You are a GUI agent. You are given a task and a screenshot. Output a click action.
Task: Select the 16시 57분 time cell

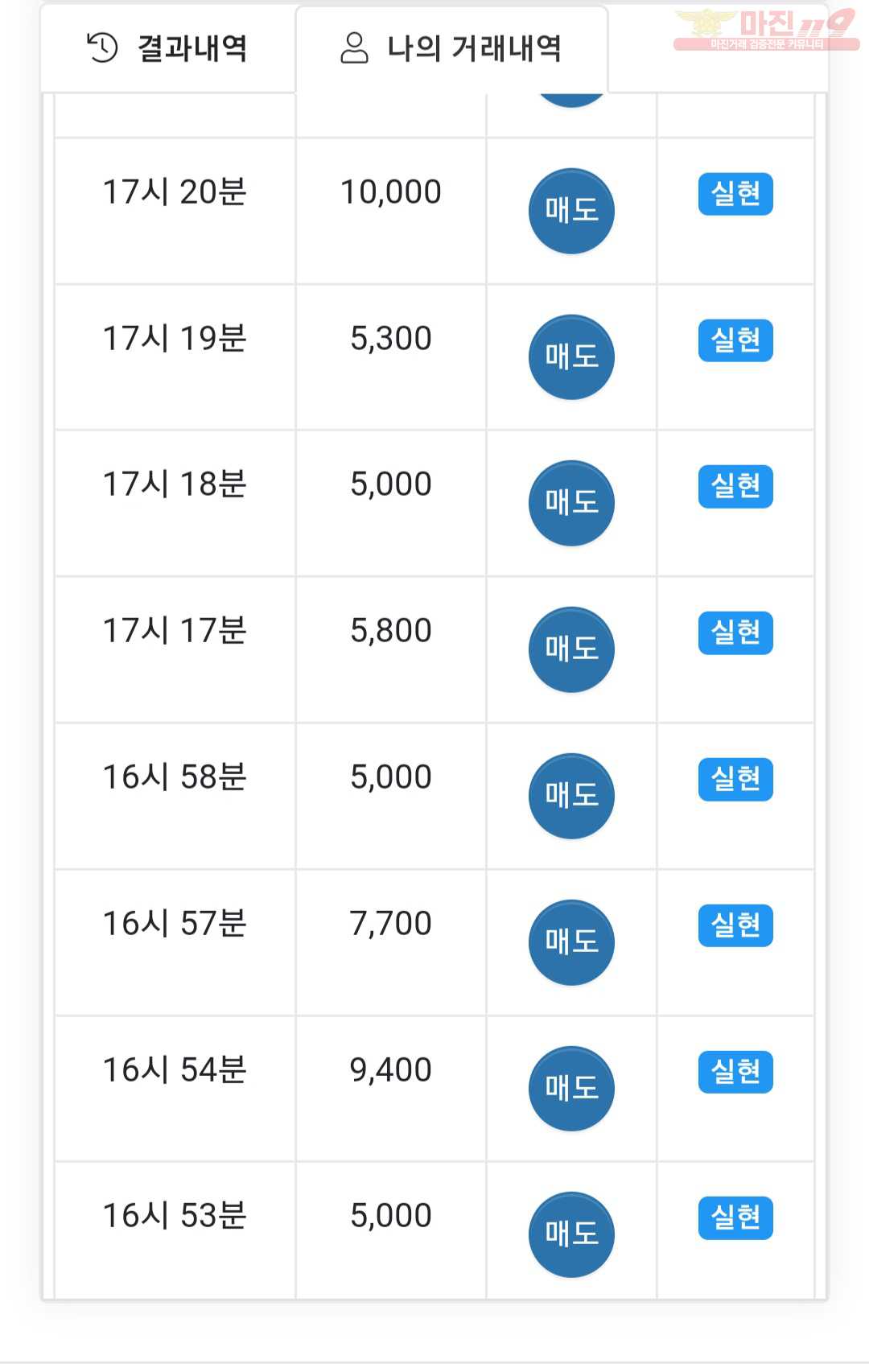[175, 942]
